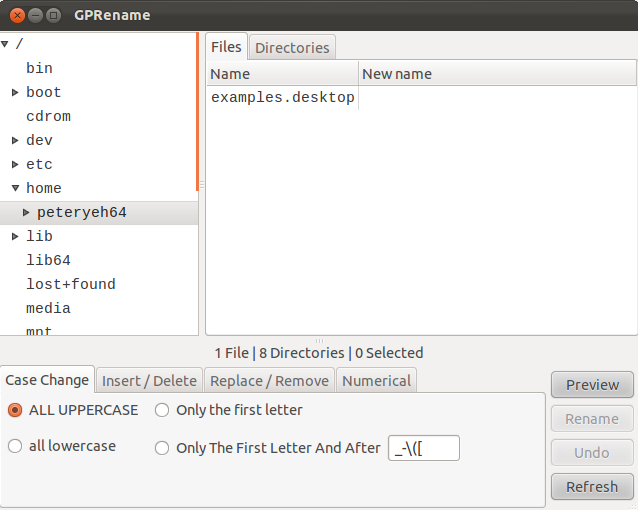Switch to the Directories tab
The height and width of the screenshot is (510, 638).
[x=292, y=48]
